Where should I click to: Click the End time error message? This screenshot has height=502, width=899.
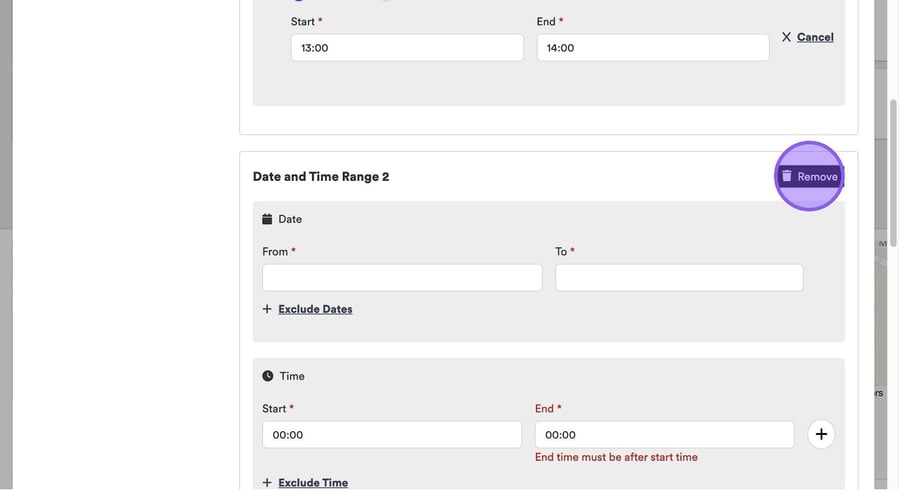tap(616, 458)
